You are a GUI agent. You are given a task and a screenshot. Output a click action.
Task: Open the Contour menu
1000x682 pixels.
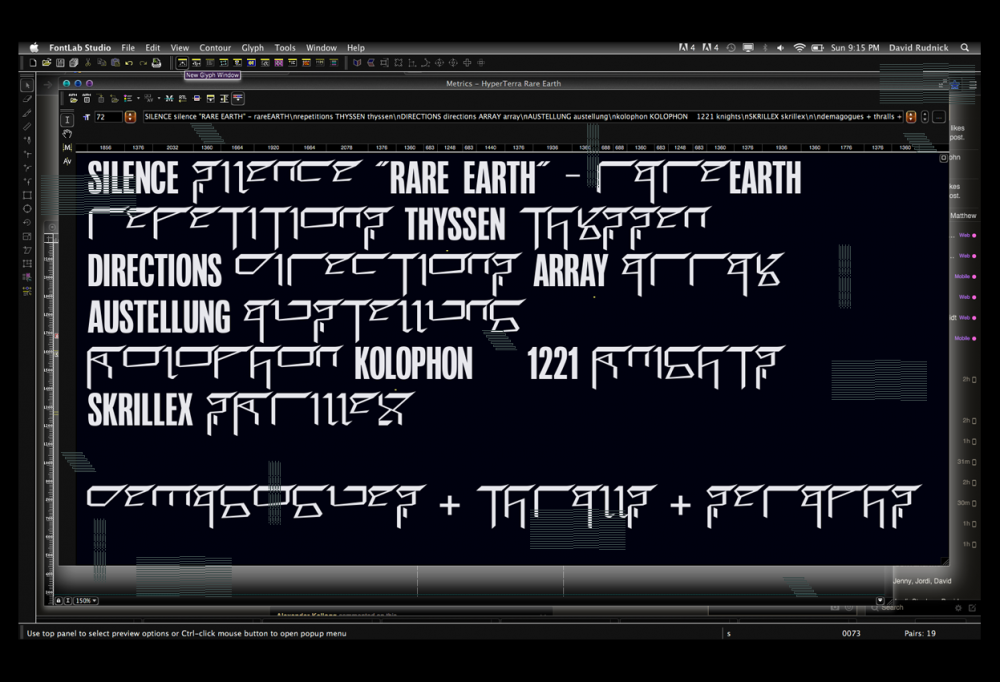(x=215, y=48)
